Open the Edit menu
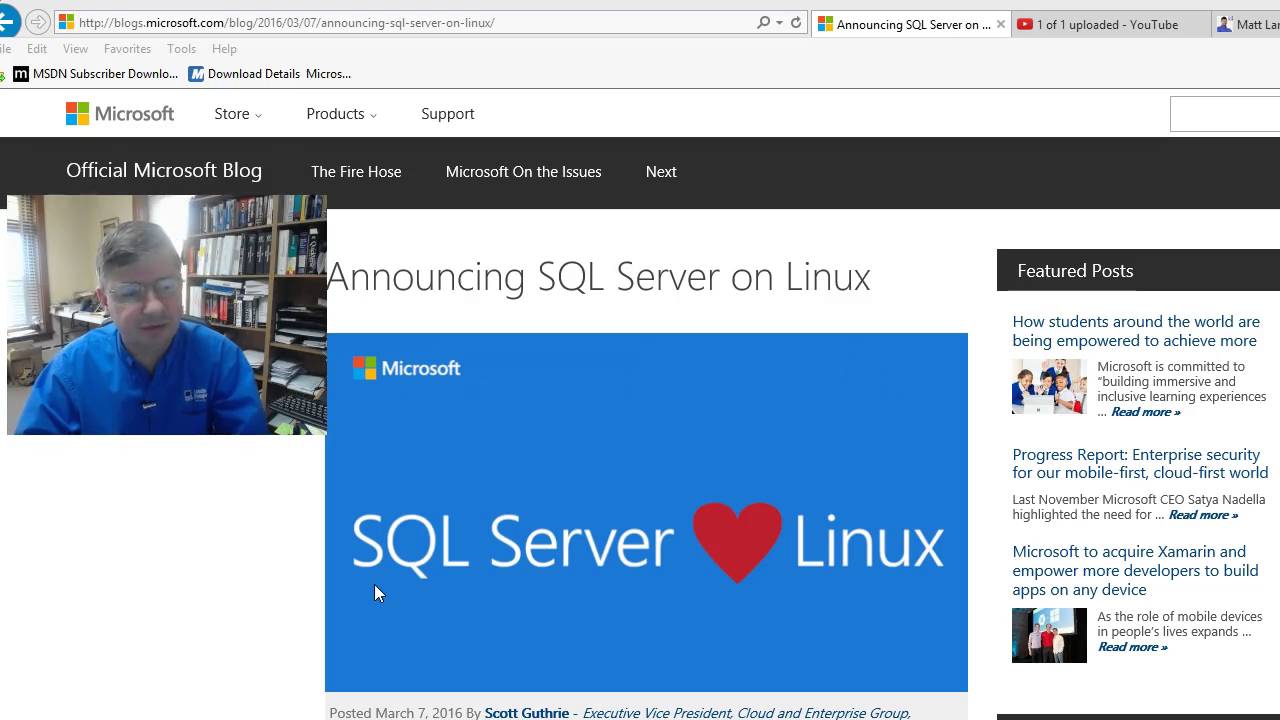Screen dimensions: 1280x720 coord(37,48)
